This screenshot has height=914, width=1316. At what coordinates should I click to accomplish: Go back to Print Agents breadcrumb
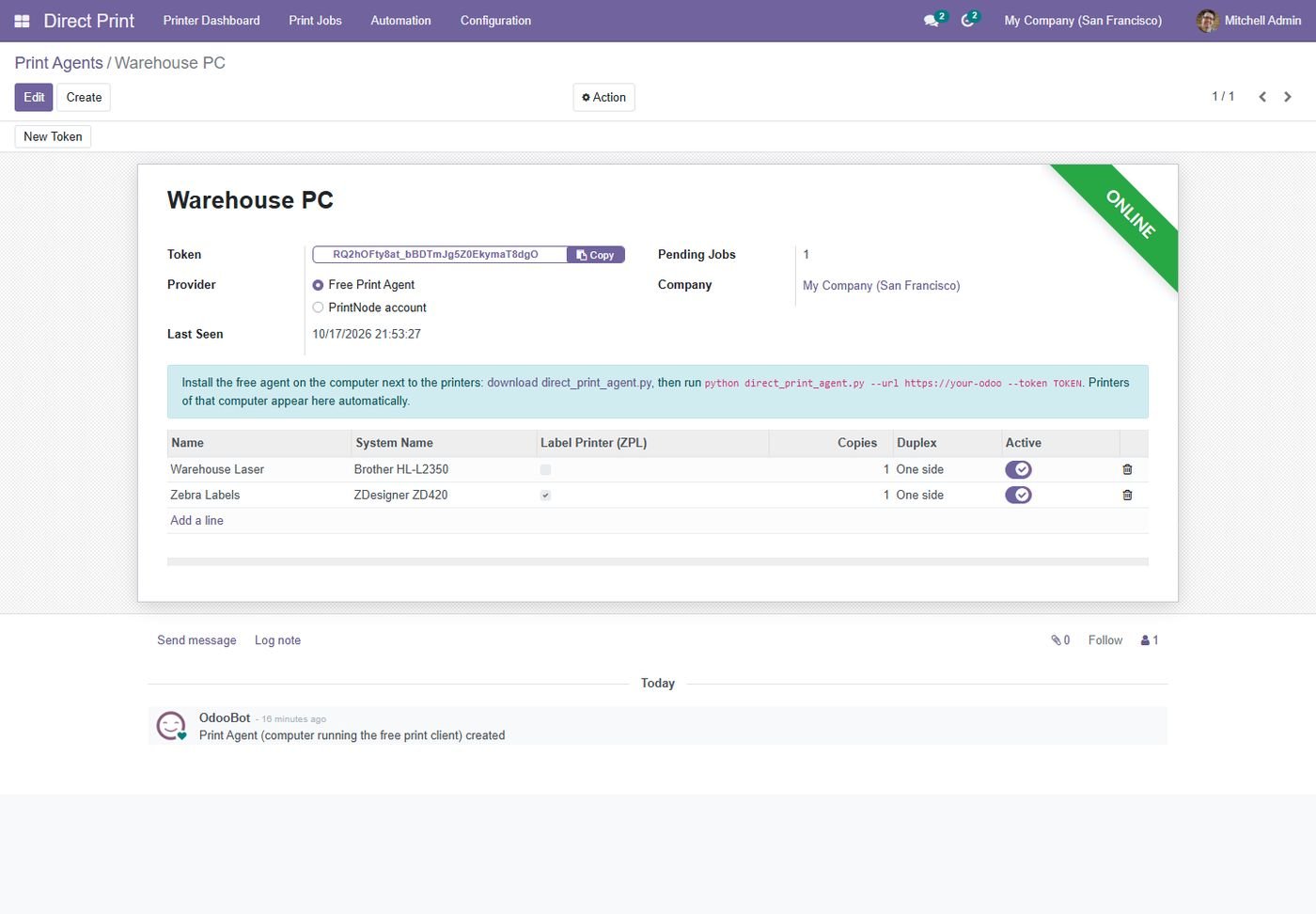(58, 63)
